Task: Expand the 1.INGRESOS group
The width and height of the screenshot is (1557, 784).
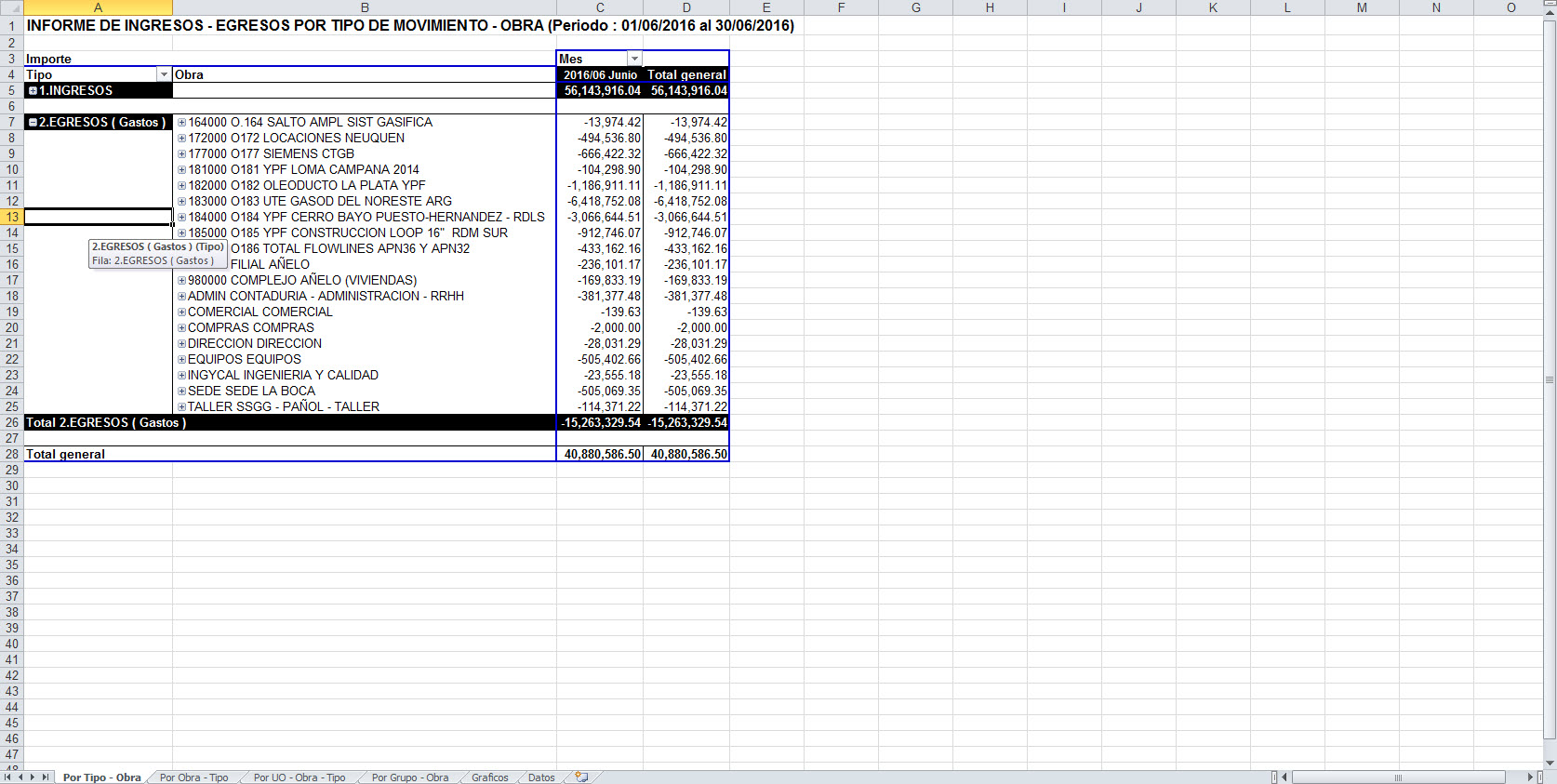Action: 33,91
